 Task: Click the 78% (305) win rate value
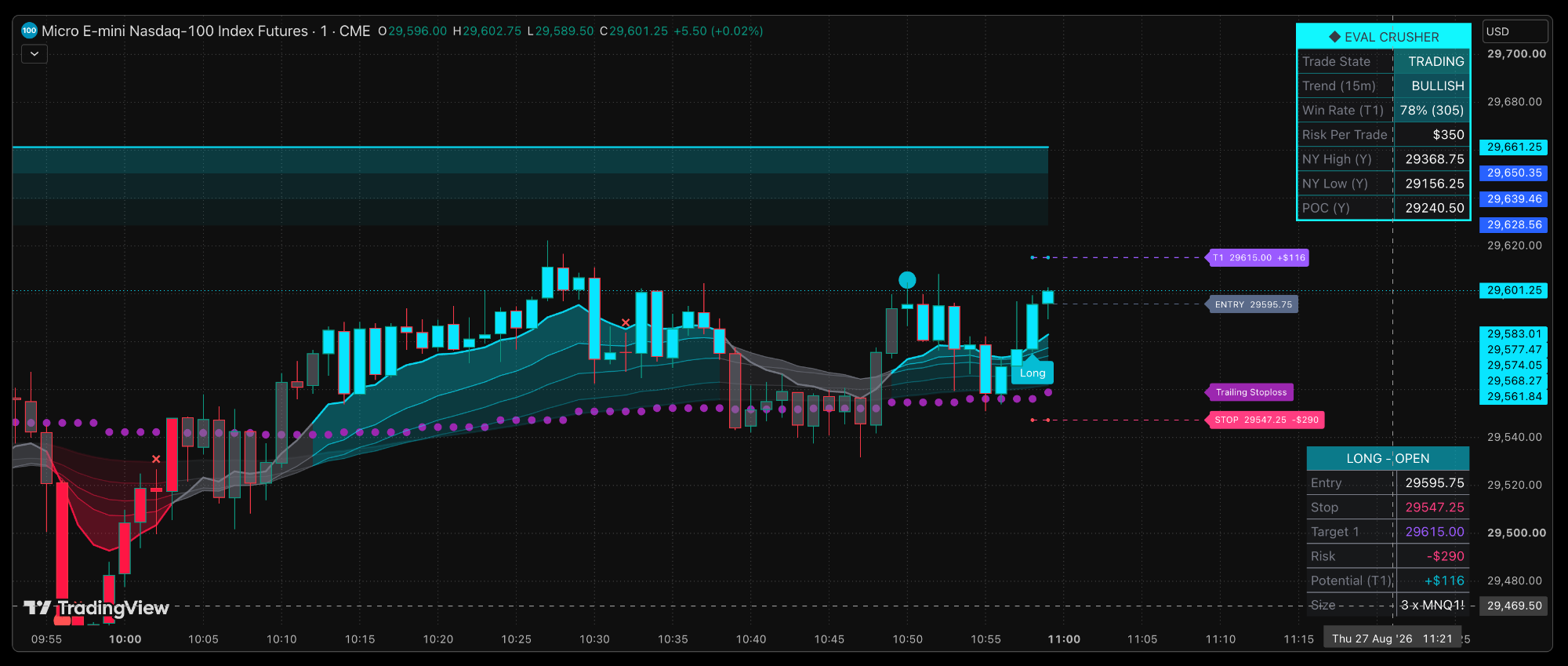tap(1432, 110)
